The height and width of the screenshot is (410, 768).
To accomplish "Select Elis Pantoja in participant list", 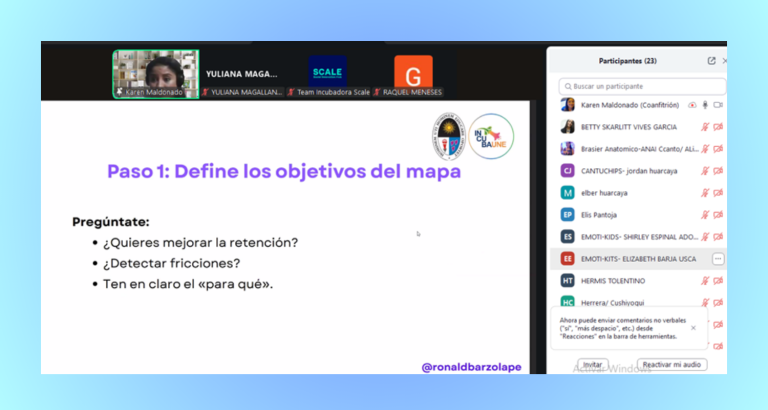I will click(x=602, y=215).
